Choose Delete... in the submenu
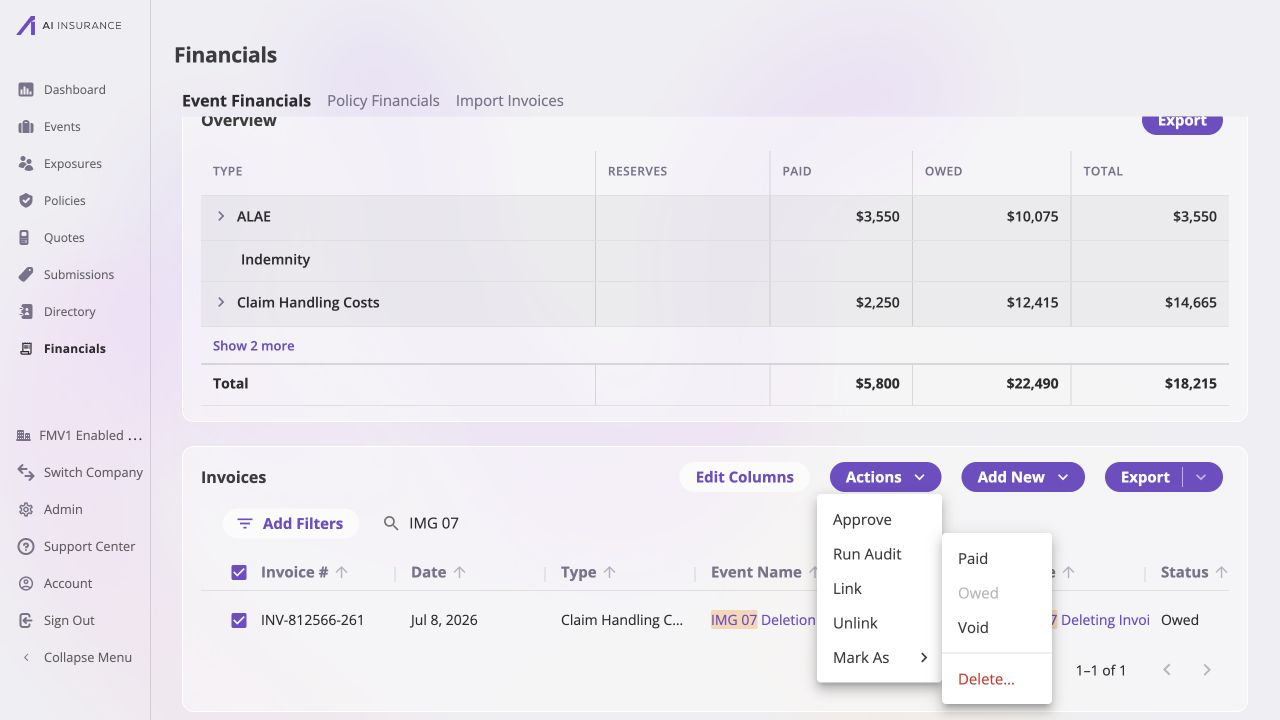 click(997, 679)
